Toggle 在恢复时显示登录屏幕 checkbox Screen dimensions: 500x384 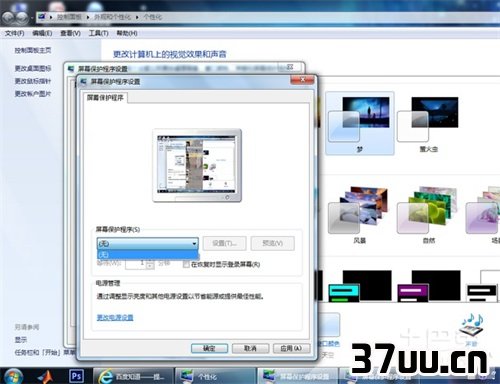(186, 265)
